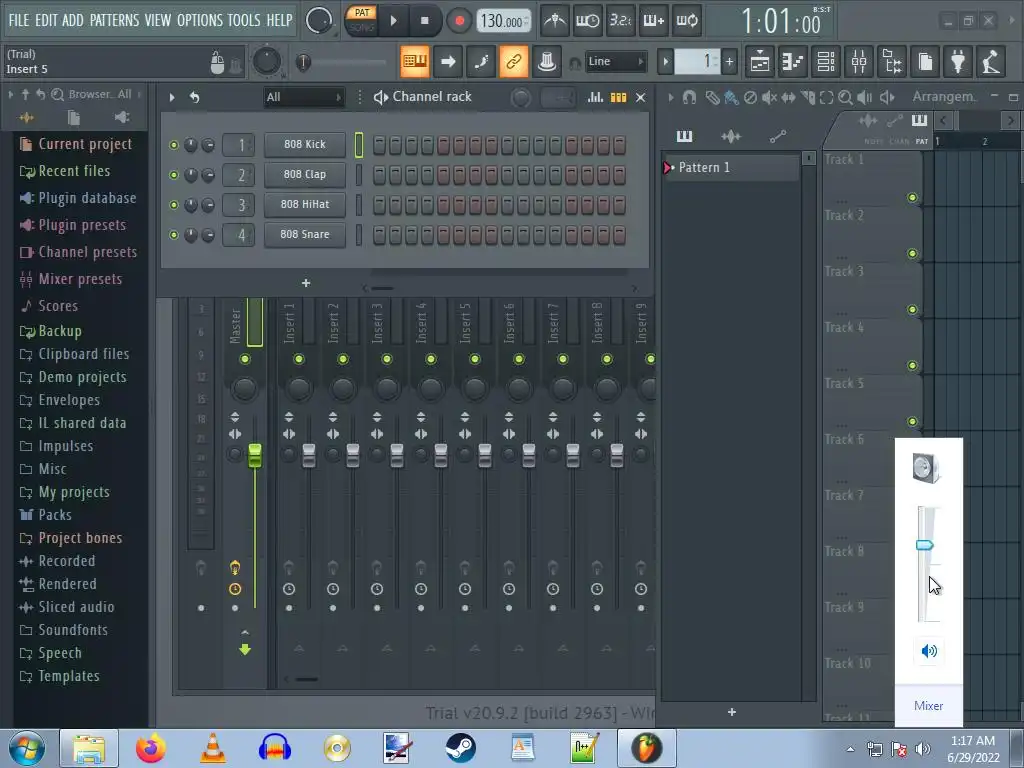Click the Windows volume speaker mute icon

[x=929, y=650]
